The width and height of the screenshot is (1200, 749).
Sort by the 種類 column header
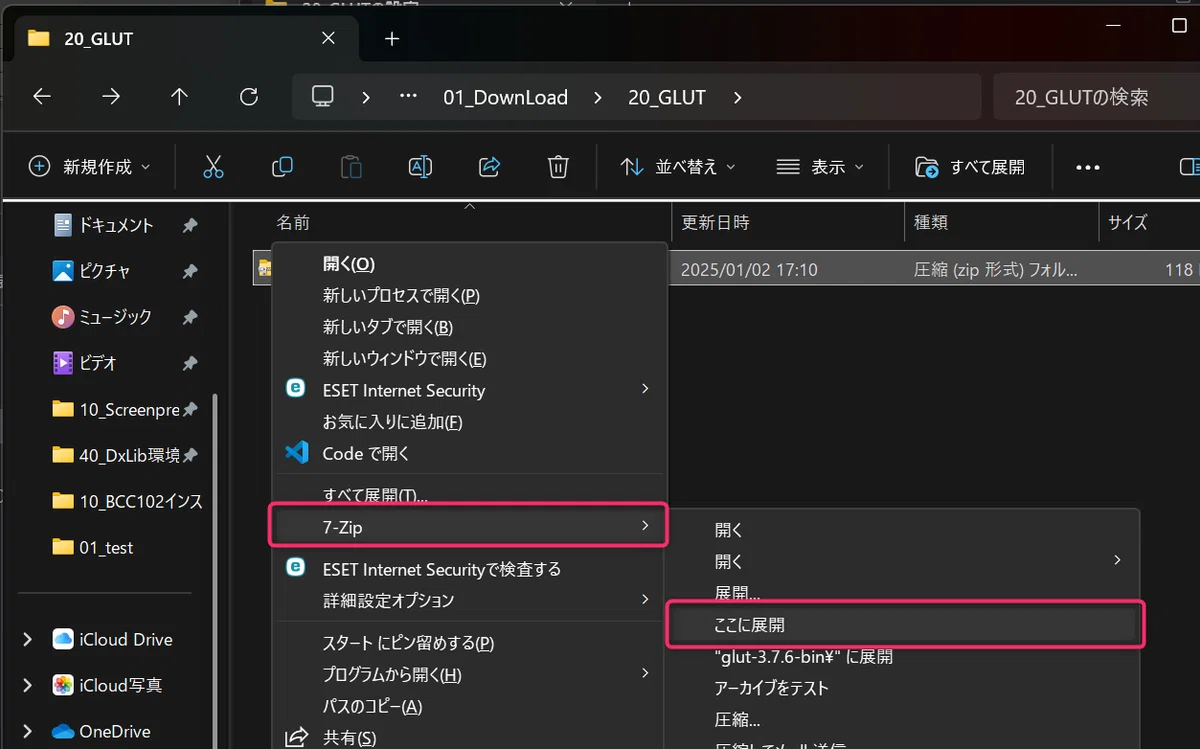[930, 222]
